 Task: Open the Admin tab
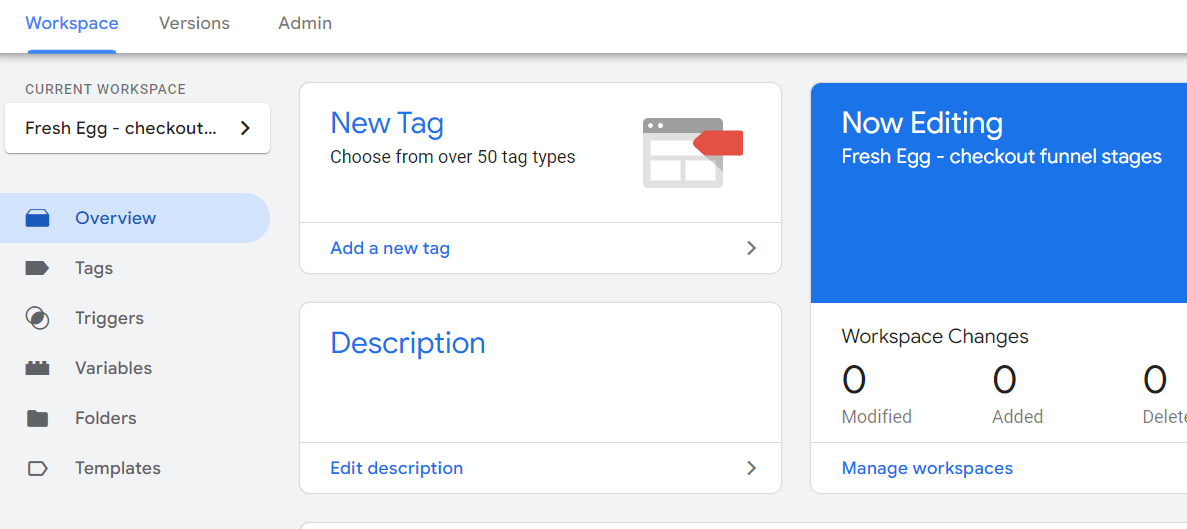[x=305, y=23]
